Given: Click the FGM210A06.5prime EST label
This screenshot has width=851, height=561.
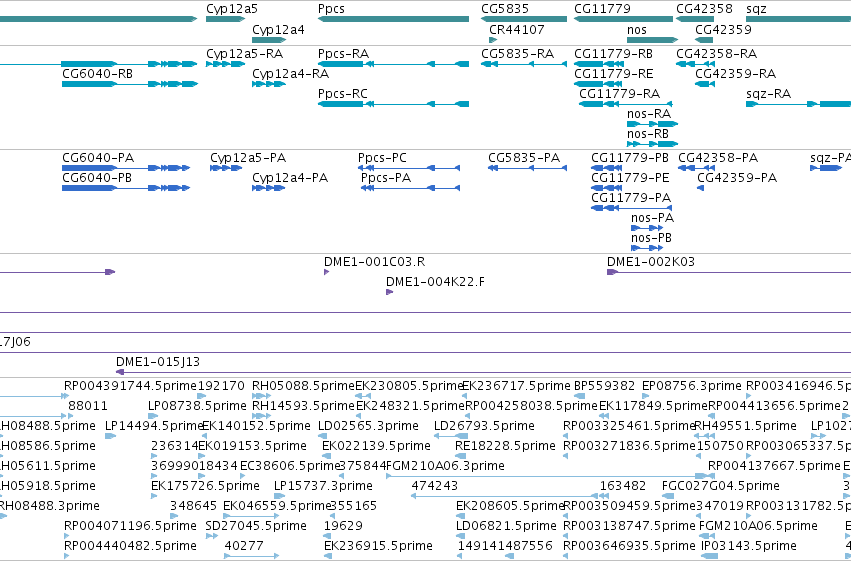Looking at the screenshot, I should click(x=758, y=526).
